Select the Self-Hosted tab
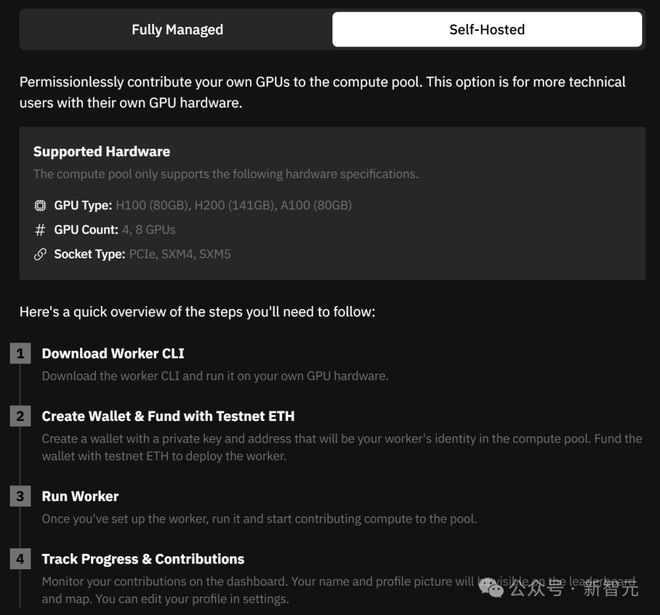Image resolution: width=660 pixels, height=615 pixels. tap(487, 29)
